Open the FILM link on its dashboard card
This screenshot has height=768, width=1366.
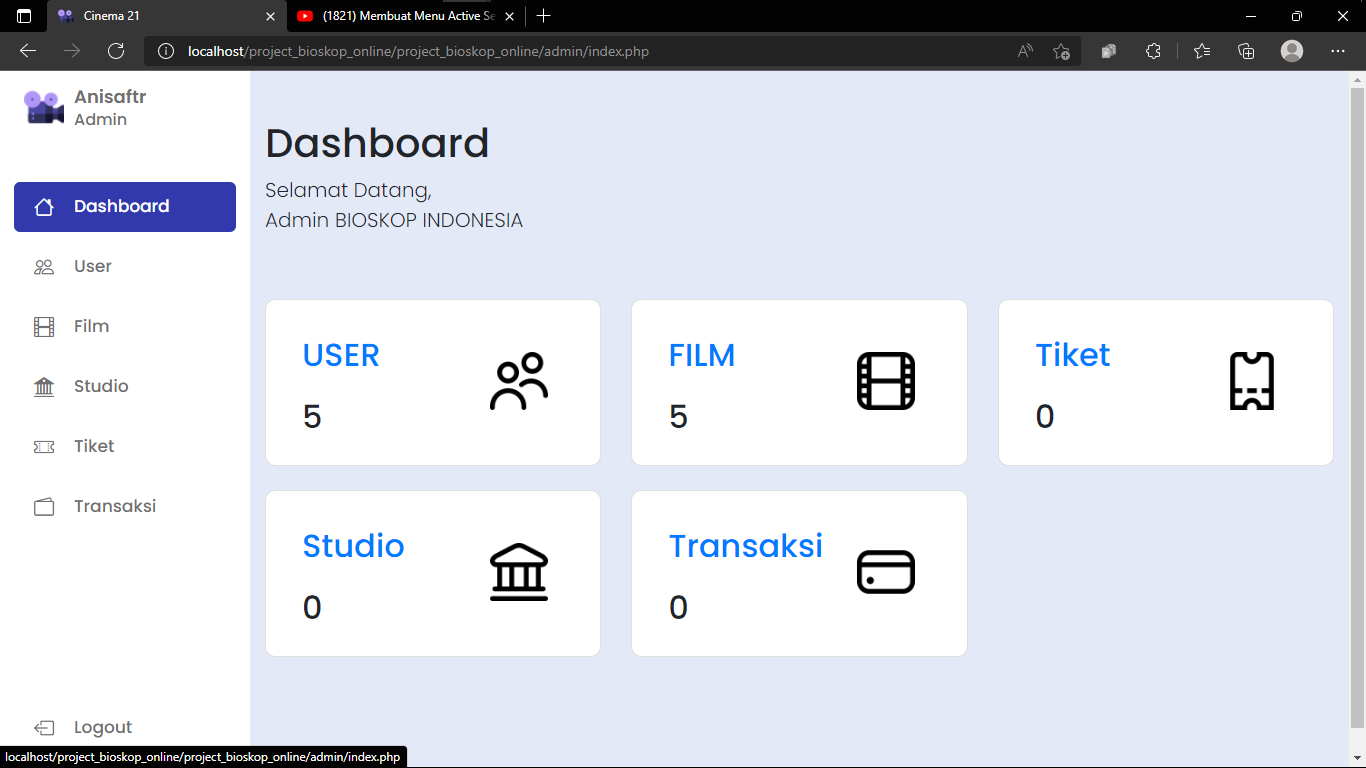tap(702, 355)
